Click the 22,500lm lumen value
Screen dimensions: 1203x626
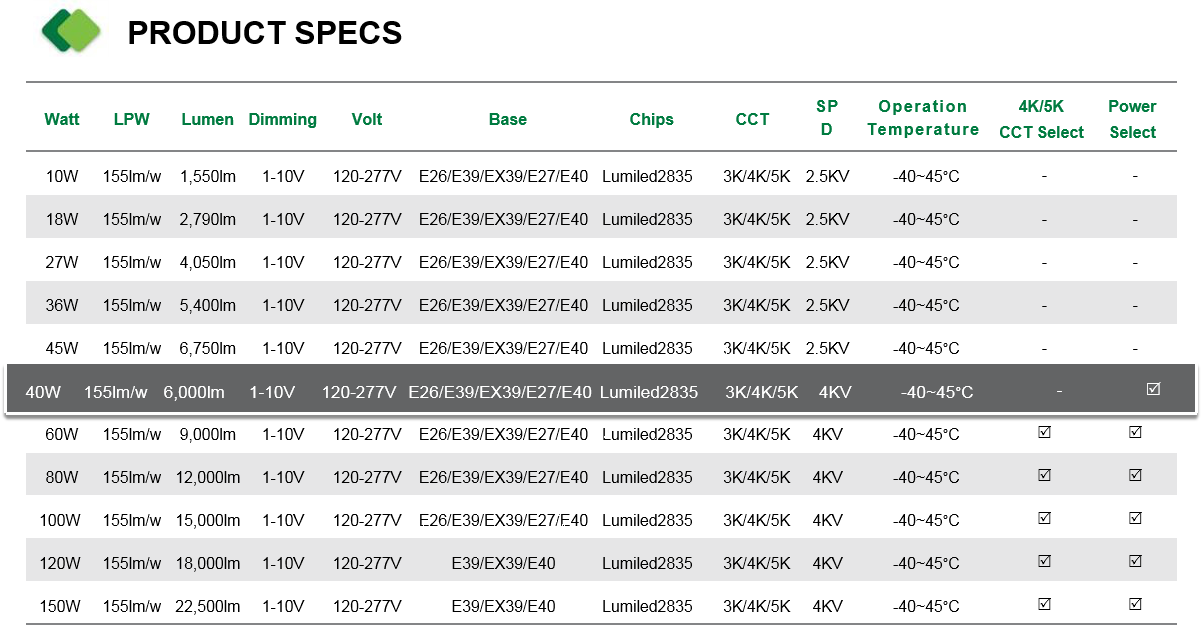(x=208, y=606)
